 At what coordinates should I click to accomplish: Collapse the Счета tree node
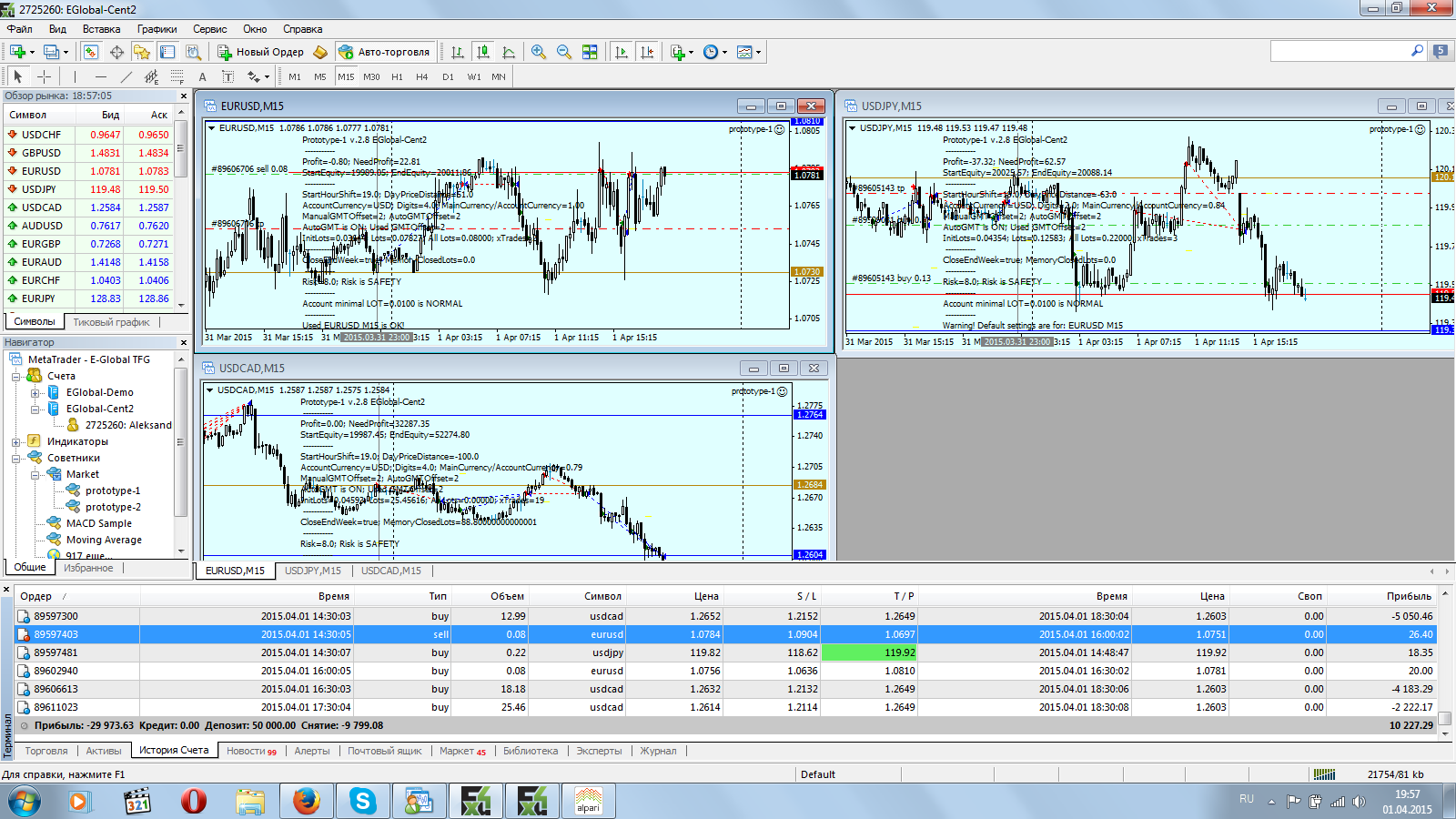pyautogui.click(x=15, y=376)
